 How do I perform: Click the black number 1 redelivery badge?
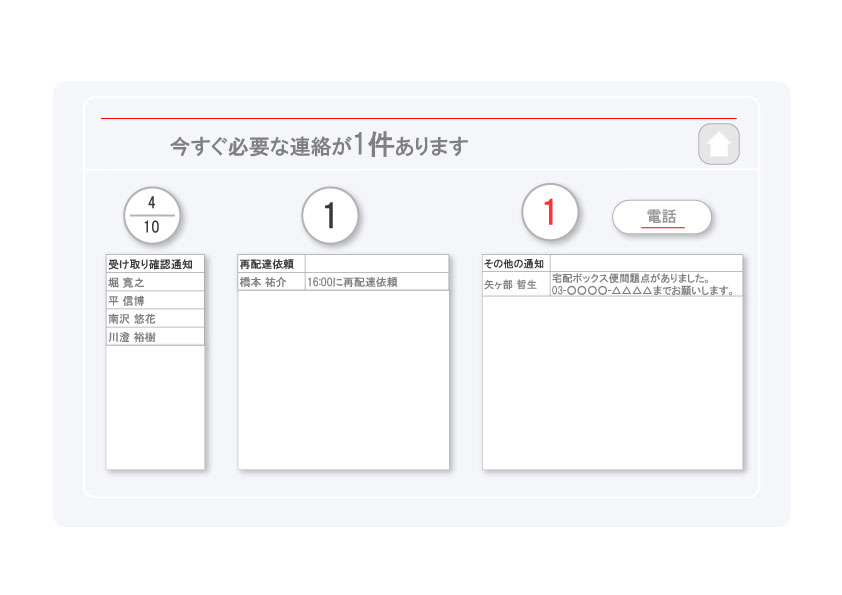pyautogui.click(x=330, y=215)
